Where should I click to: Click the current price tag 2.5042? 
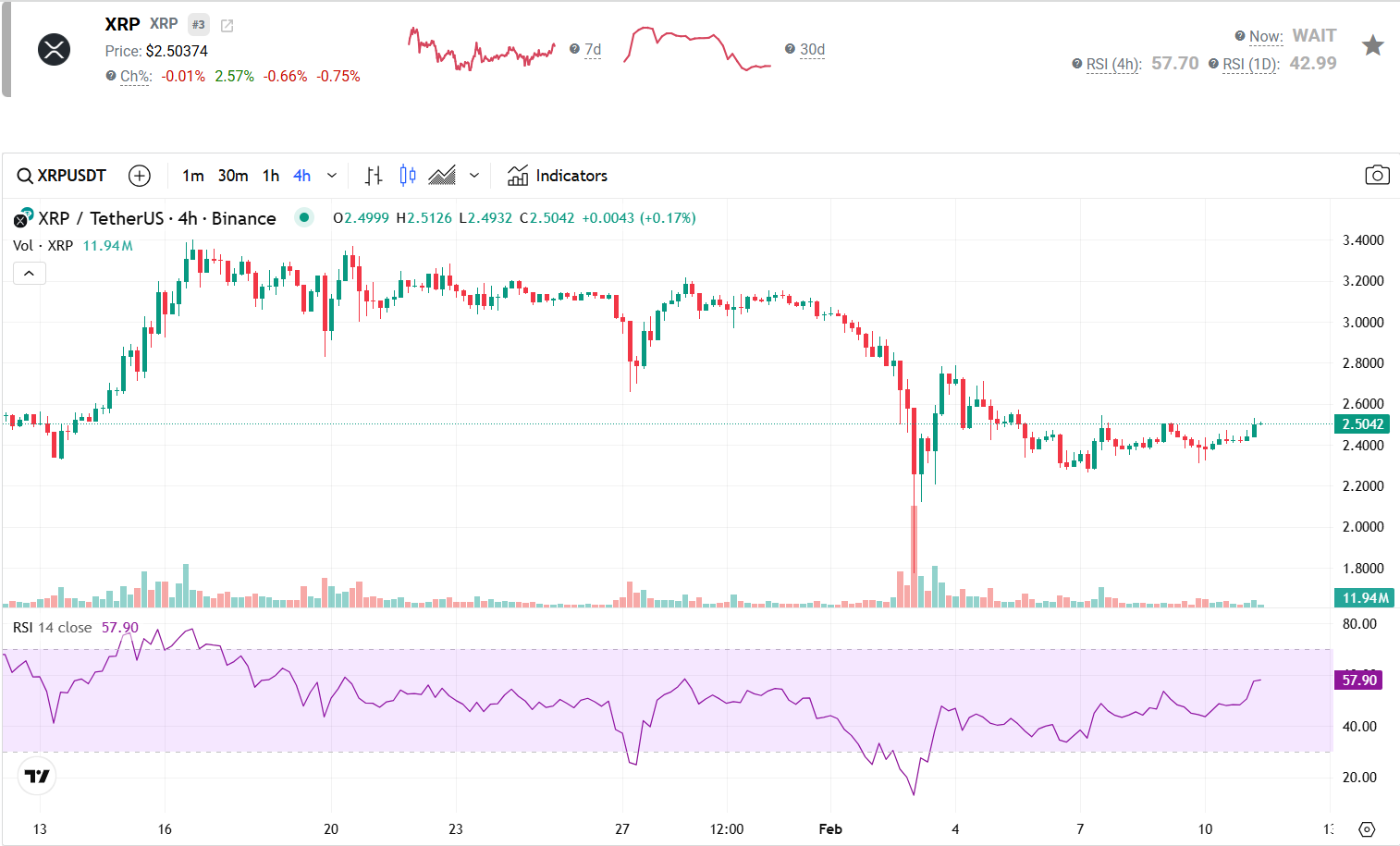coord(1363,424)
